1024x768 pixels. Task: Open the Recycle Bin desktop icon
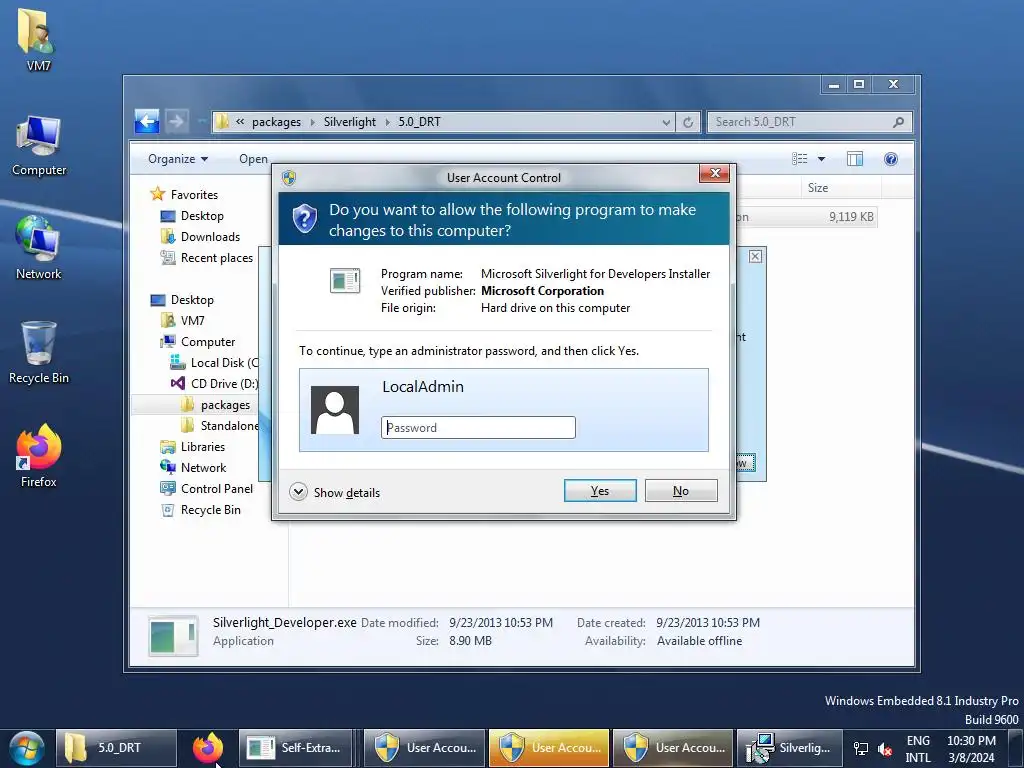(39, 353)
